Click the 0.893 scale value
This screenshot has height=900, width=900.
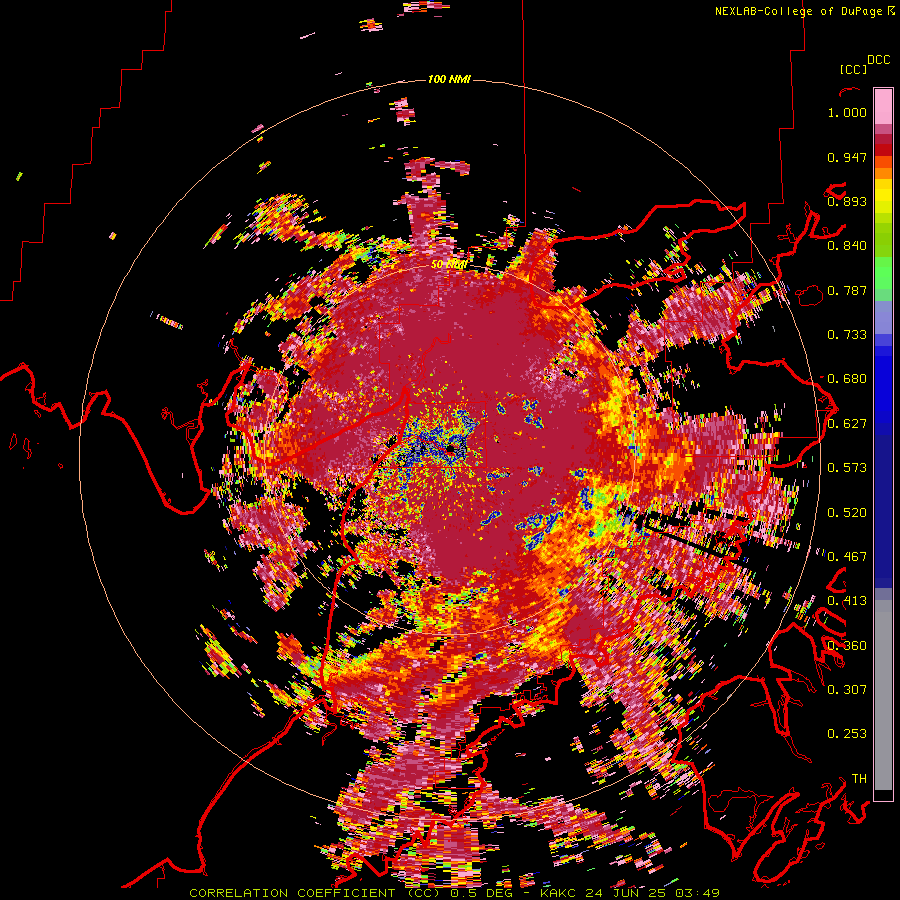click(847, 201)
